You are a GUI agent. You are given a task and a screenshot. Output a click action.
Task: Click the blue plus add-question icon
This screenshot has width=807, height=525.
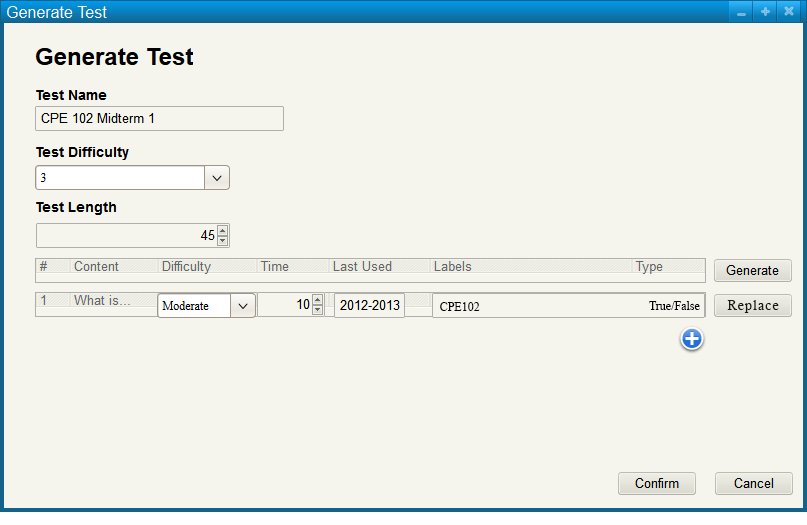point(692,339)
